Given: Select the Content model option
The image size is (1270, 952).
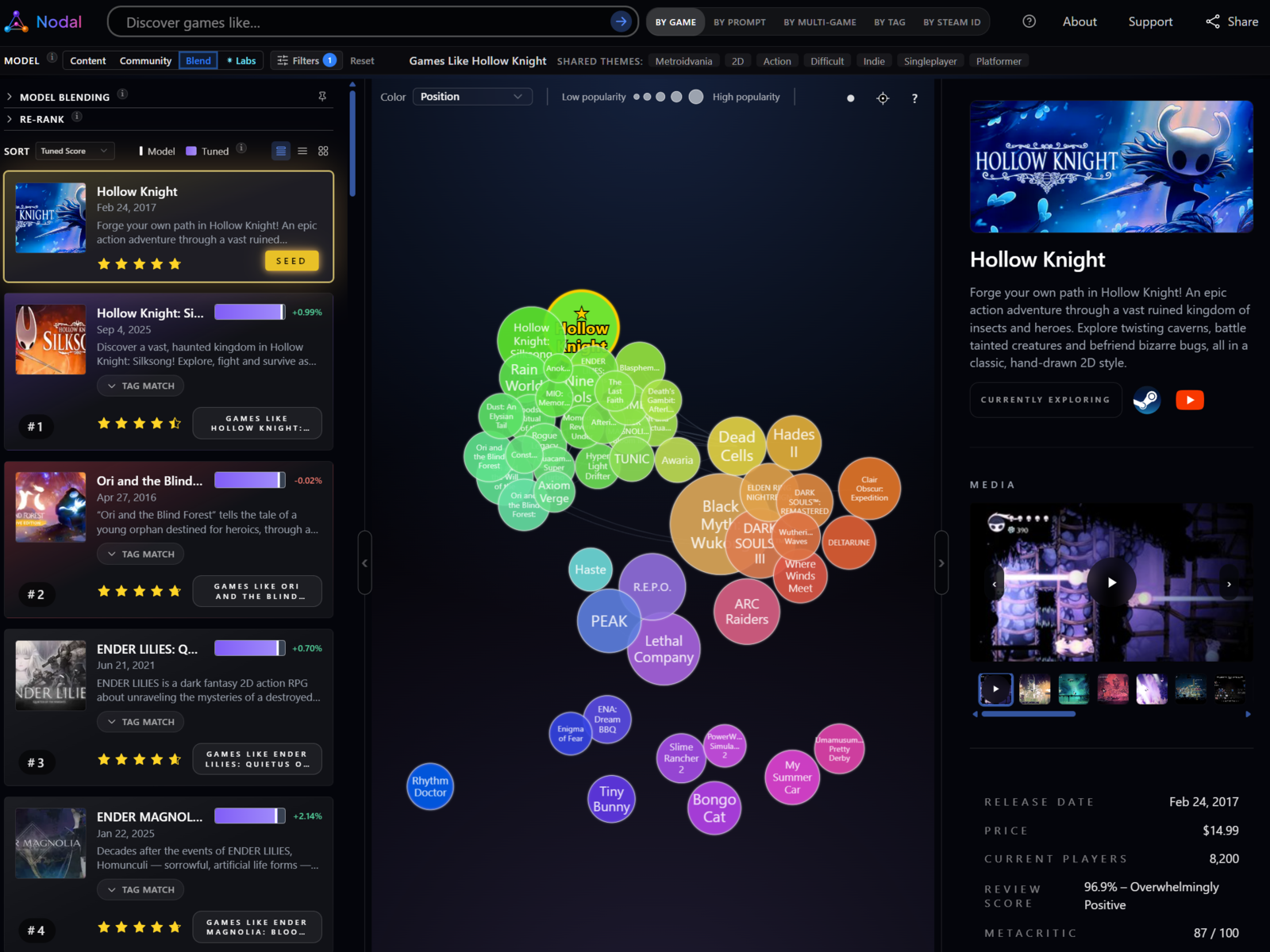Looking at the screenshot, I should (x=87, y=61).
